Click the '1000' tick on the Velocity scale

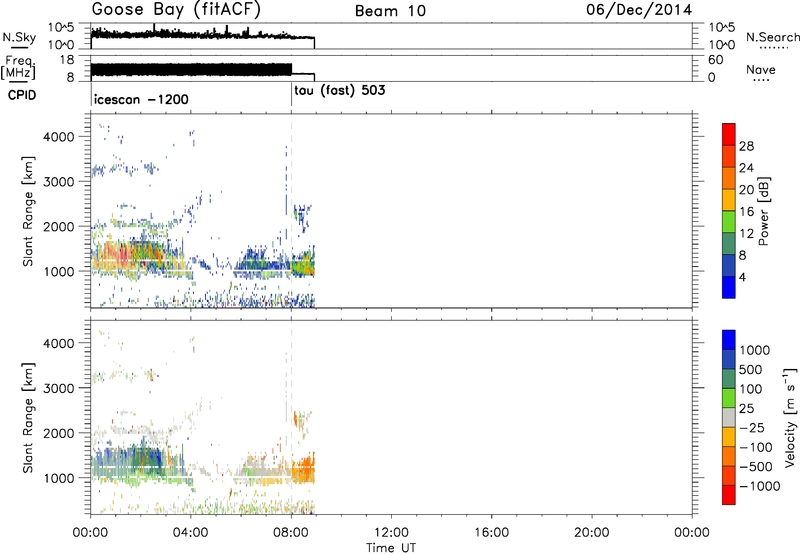tap(754, 350)
